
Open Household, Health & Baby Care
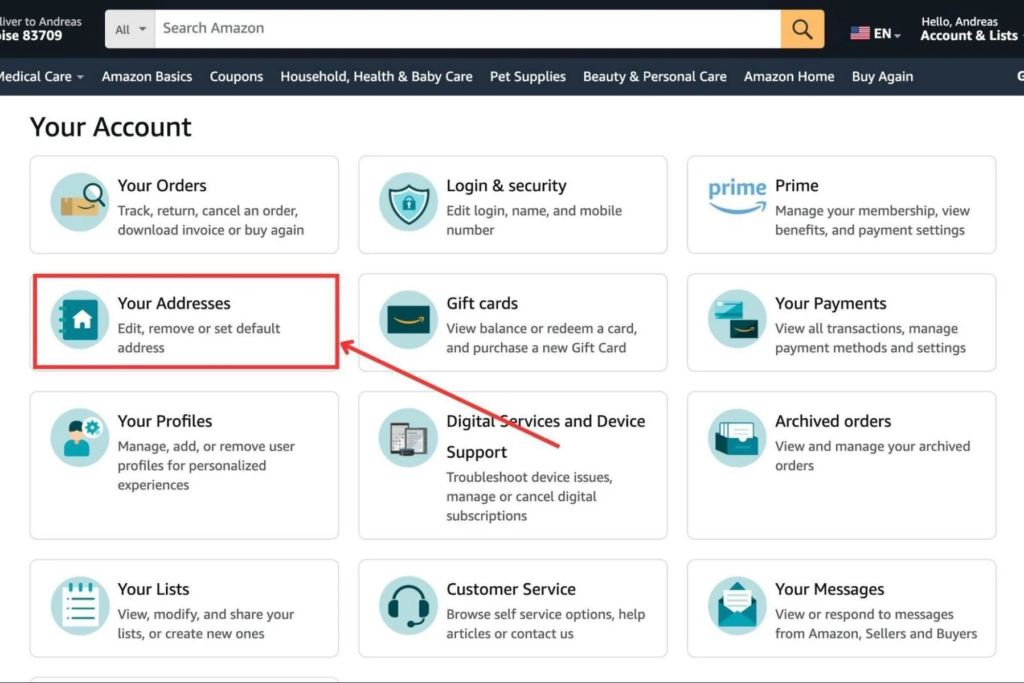pos(376,76)
